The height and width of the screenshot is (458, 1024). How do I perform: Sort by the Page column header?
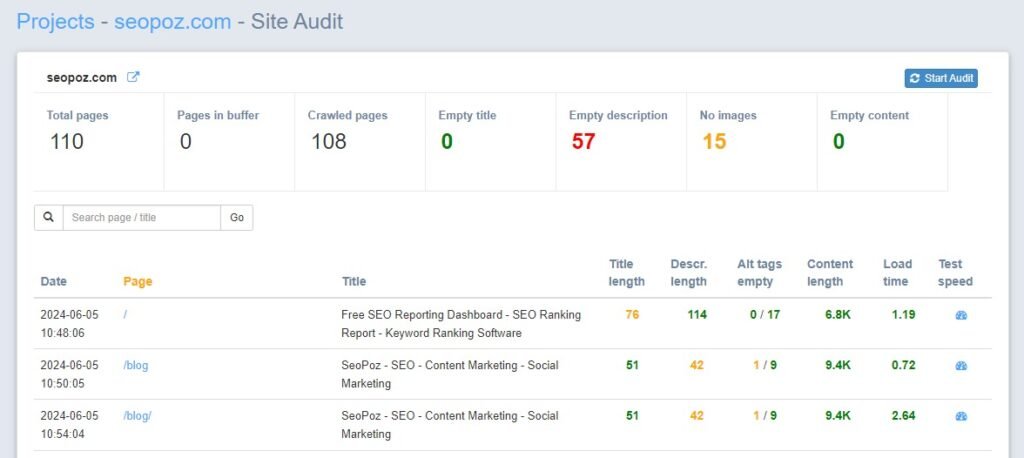(137, 282)
